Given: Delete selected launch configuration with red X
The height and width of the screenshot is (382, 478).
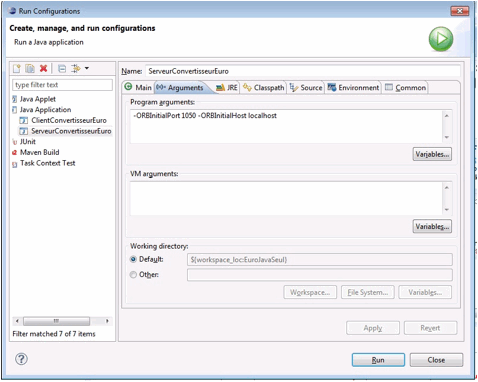Looking at the screenshot, I should pos(43,69).
